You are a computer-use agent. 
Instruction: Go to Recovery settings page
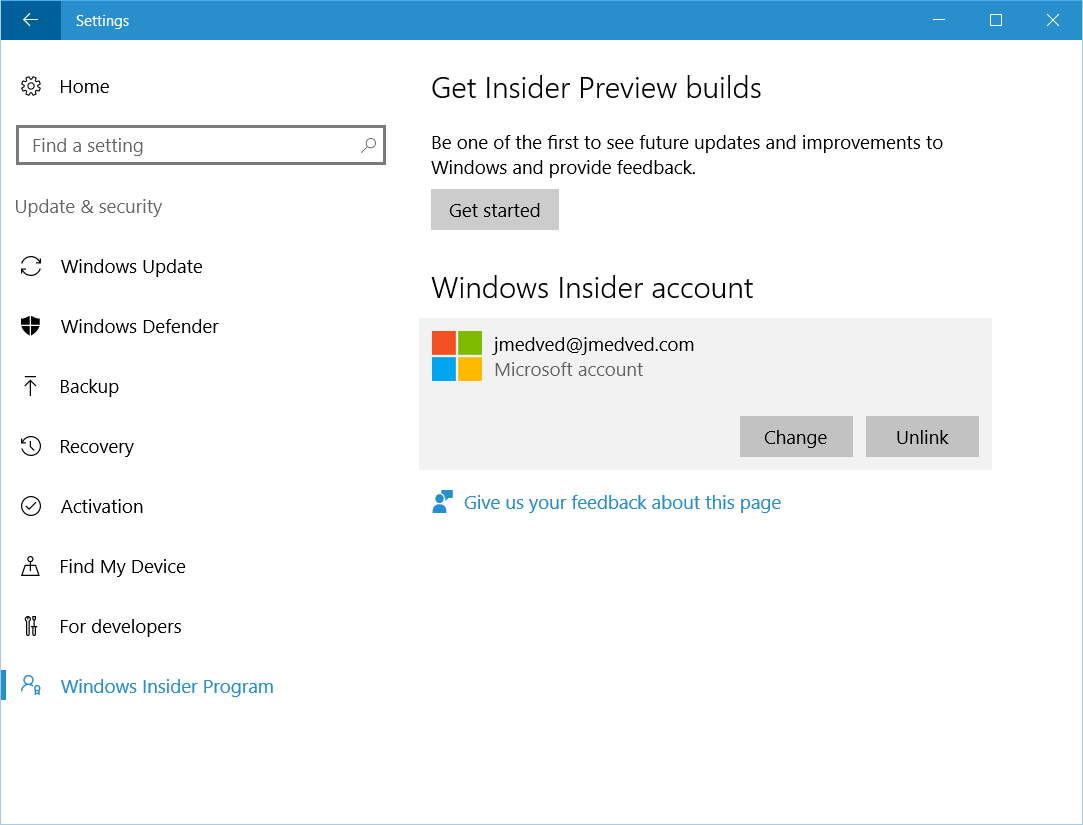point(96,447)
